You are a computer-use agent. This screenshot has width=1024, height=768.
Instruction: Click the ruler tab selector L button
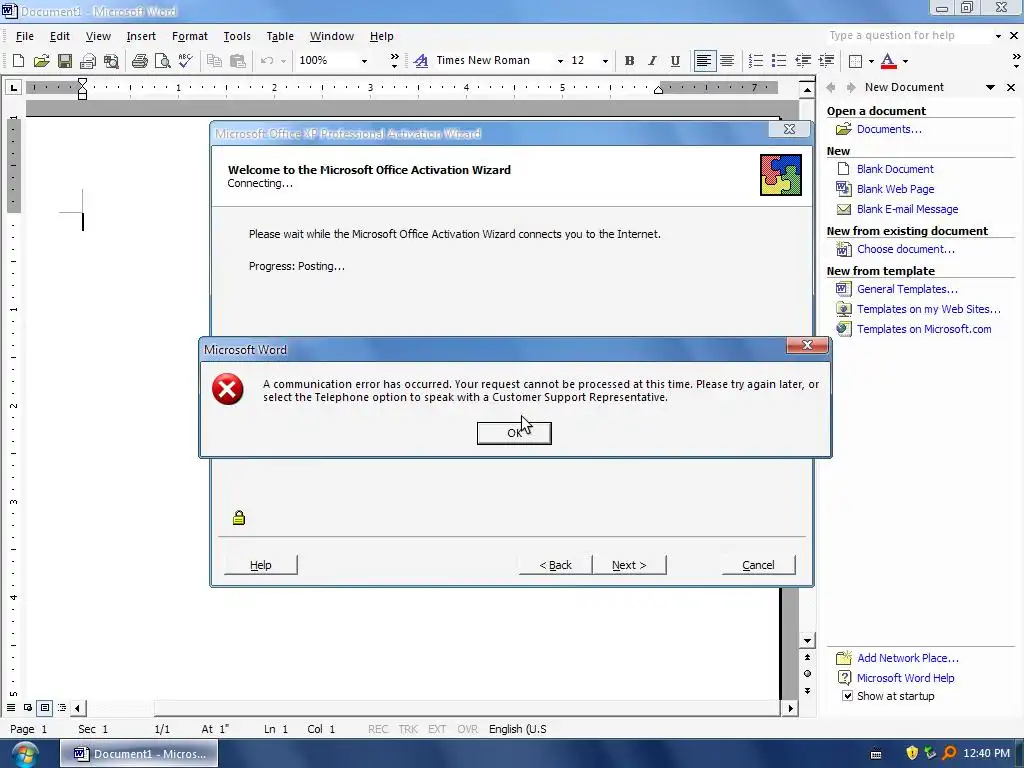coord(13,87)
